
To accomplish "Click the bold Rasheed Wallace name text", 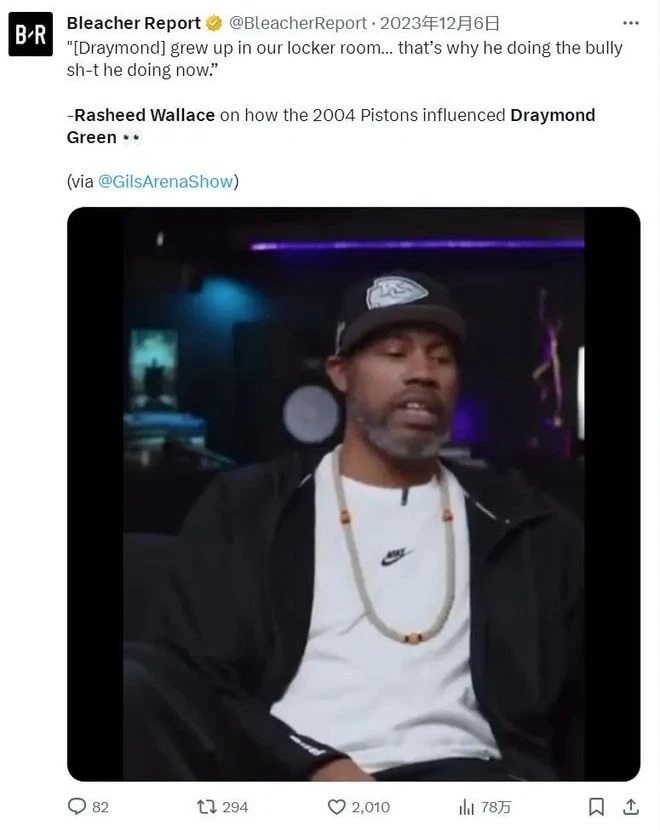I will (145, 115).
